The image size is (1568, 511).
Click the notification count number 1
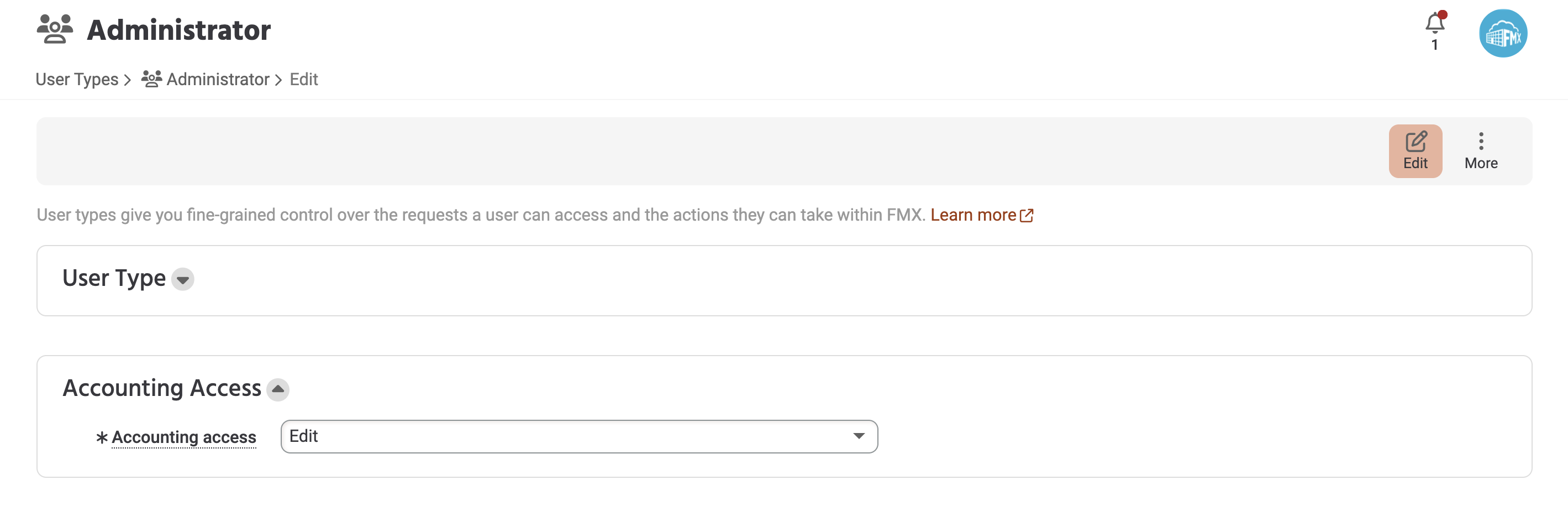pos(1435,45)
